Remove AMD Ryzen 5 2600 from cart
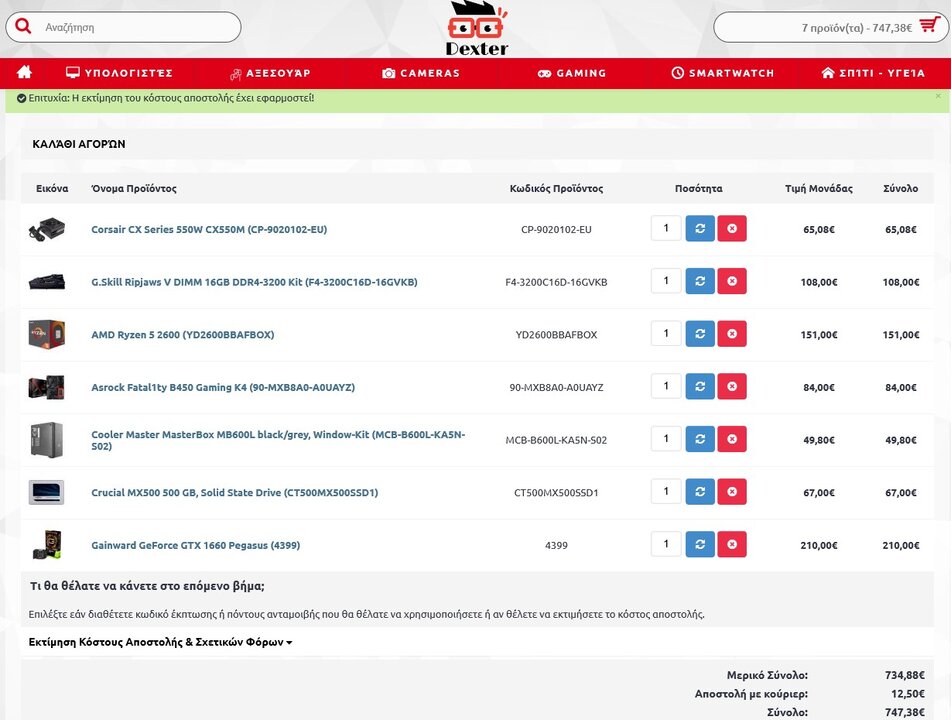The width and height of the screenshot is (951, 720). click(x=732, y=334)
